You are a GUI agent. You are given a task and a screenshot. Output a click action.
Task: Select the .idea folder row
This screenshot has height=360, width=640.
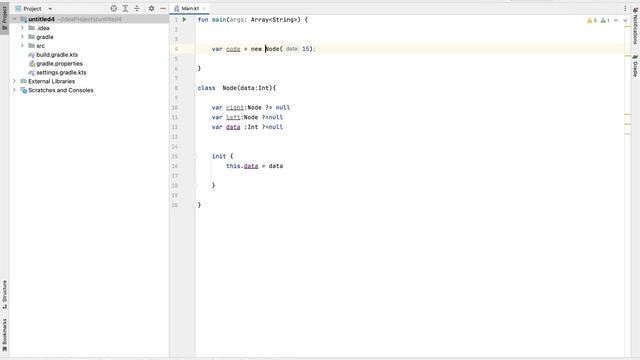tap(89, 28)
